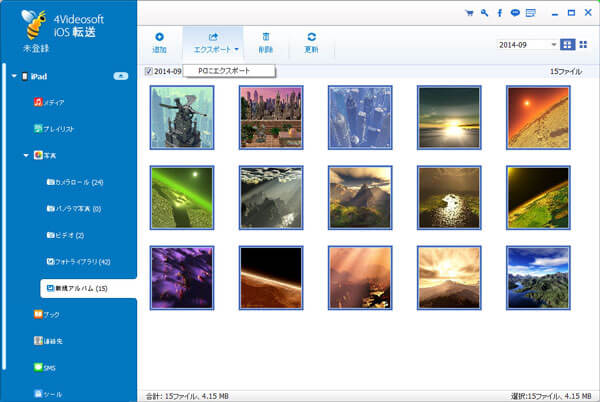Open the Facebook share icon
The width and height of the screenshot is (600, 402).
(499, 13)
